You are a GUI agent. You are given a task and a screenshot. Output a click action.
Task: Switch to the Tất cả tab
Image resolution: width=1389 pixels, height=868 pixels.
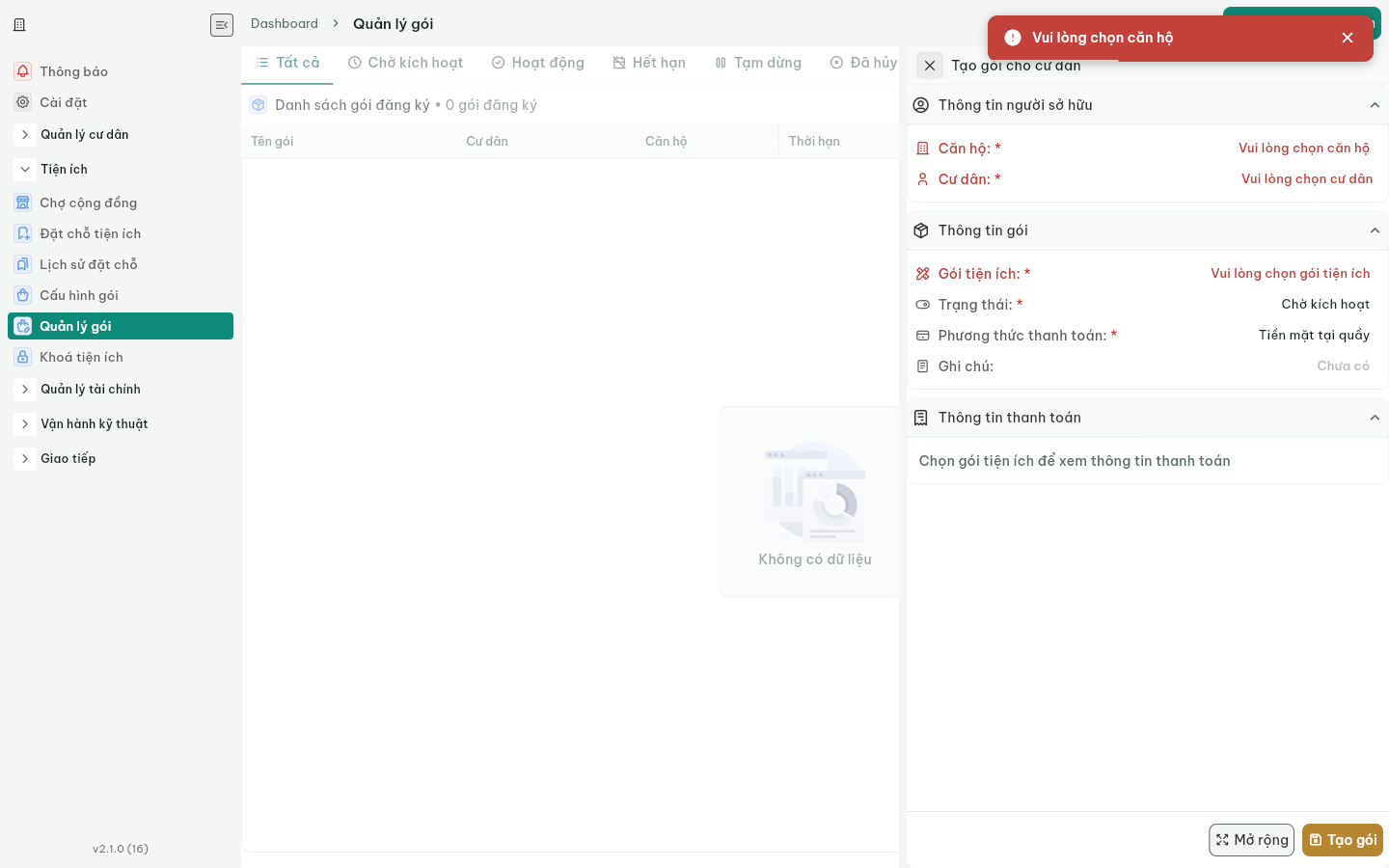coord(287,63)
